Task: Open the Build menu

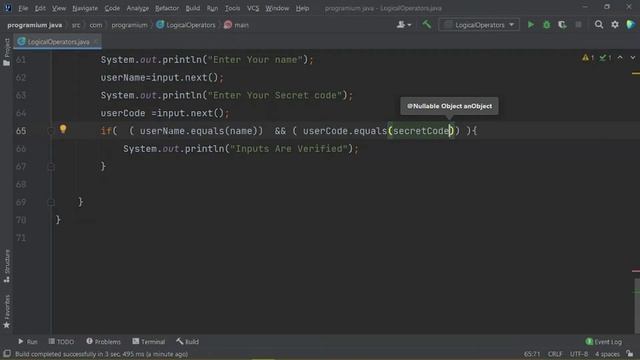Action: coord(193,8)
